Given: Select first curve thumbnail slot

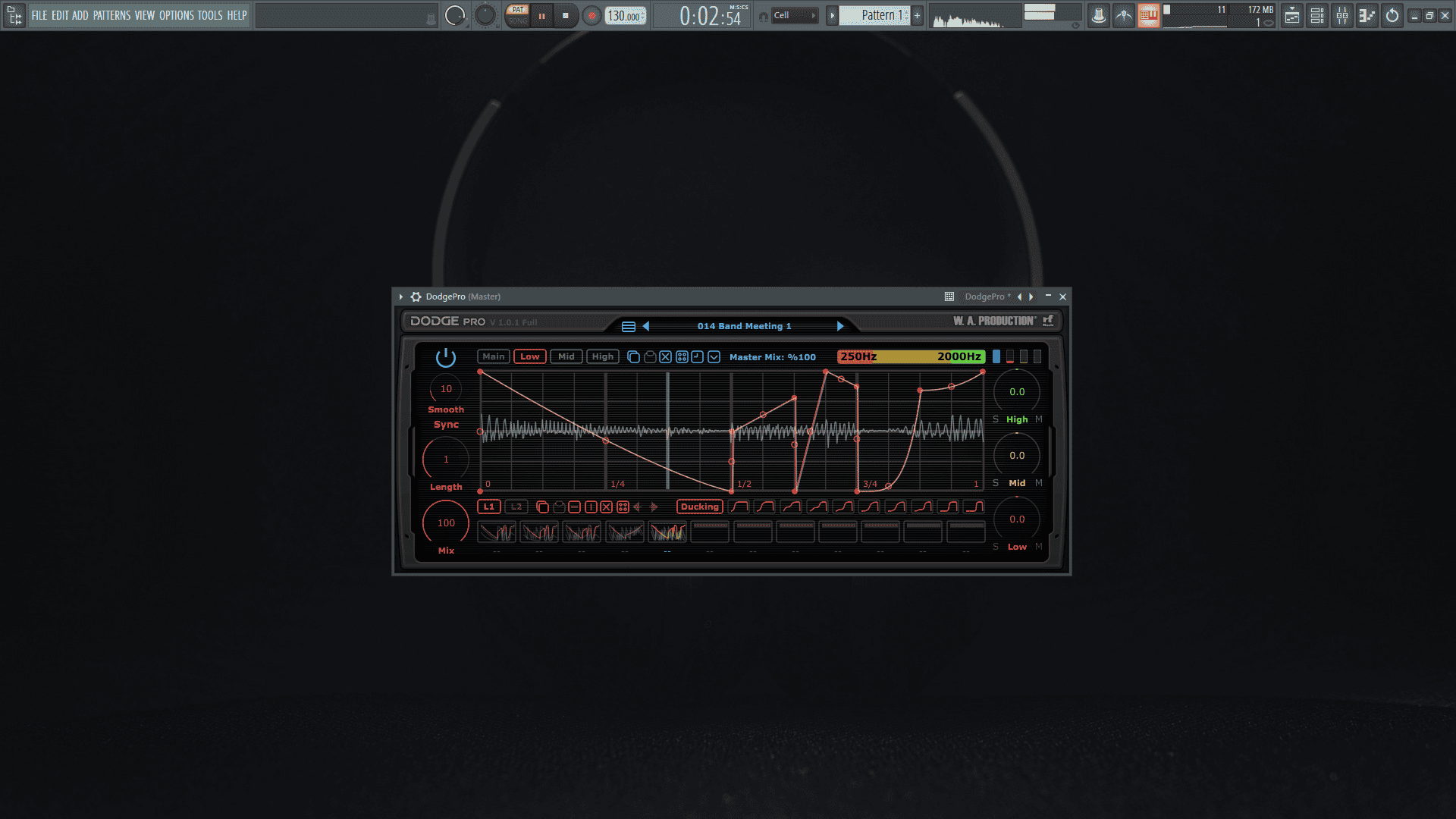Looking at the screenshot, I should (497, 532).
